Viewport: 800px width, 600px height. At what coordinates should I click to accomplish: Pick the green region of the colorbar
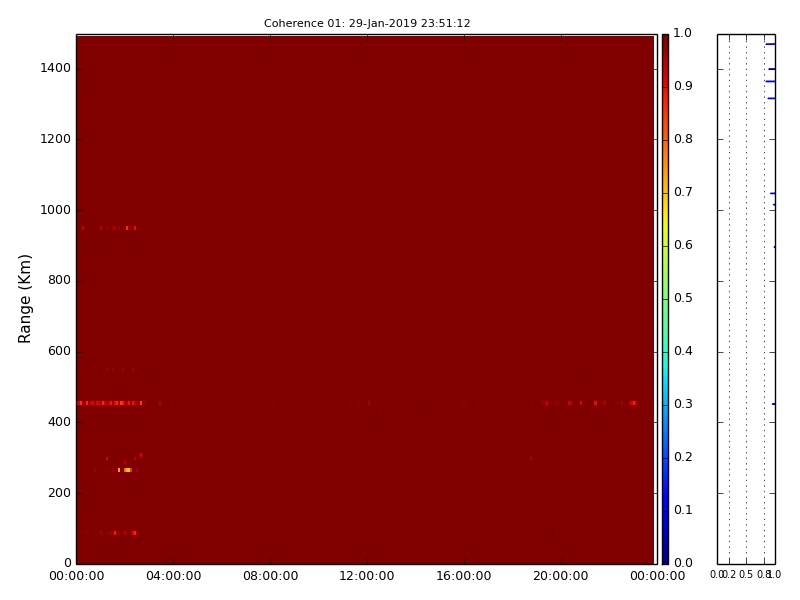tap(665, 291)
